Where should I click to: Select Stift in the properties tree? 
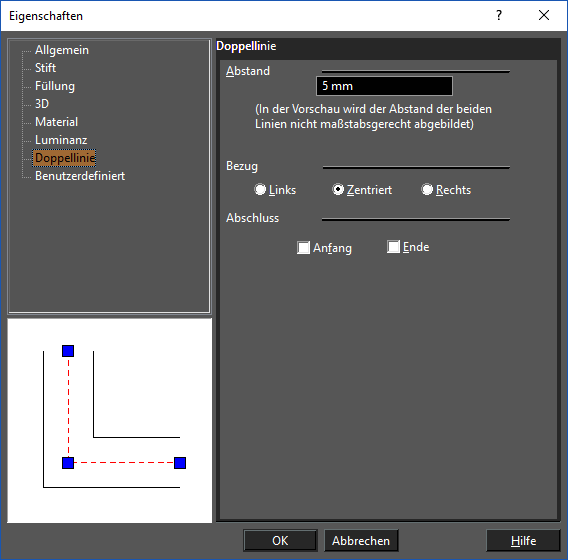pyautogui.click(x=45, y=68)
